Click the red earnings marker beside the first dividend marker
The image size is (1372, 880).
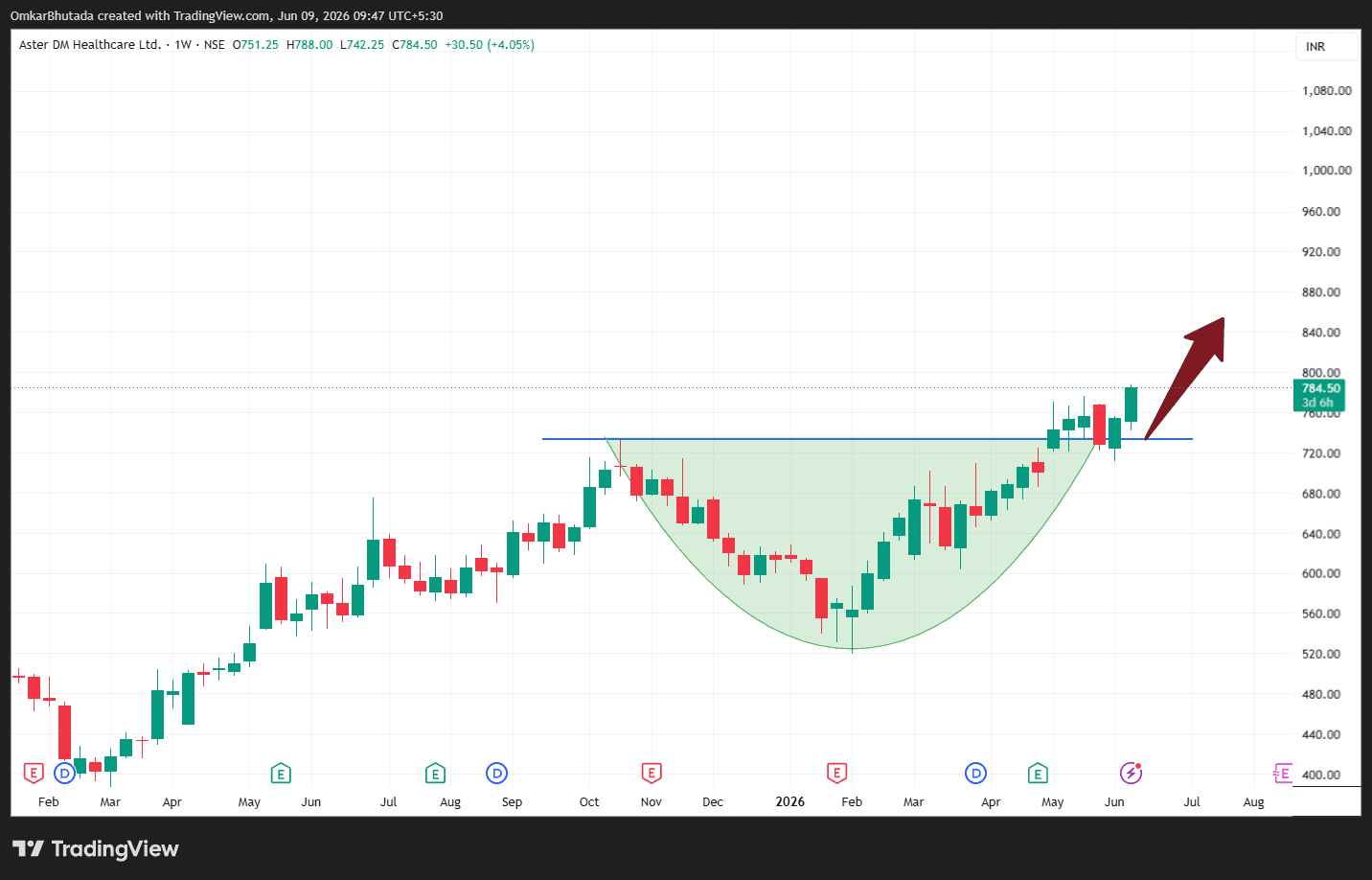(34, 773)
